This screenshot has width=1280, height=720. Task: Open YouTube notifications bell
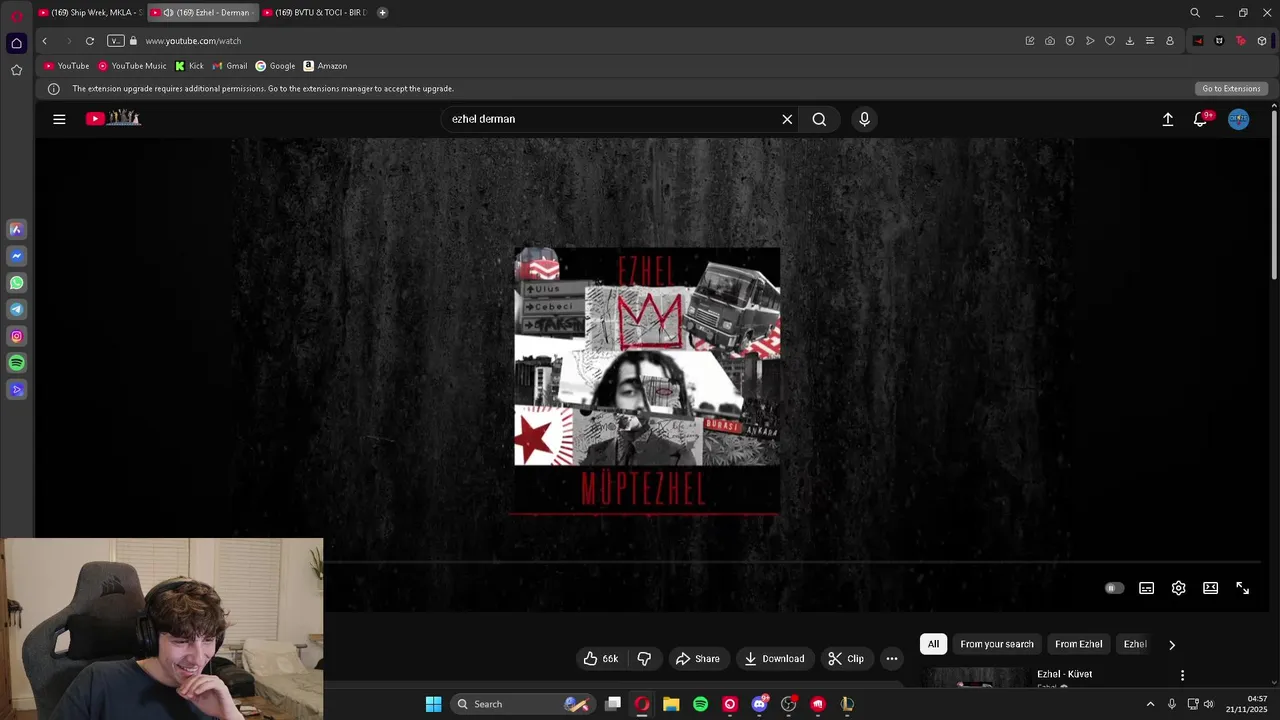(x=1201, y=119)
